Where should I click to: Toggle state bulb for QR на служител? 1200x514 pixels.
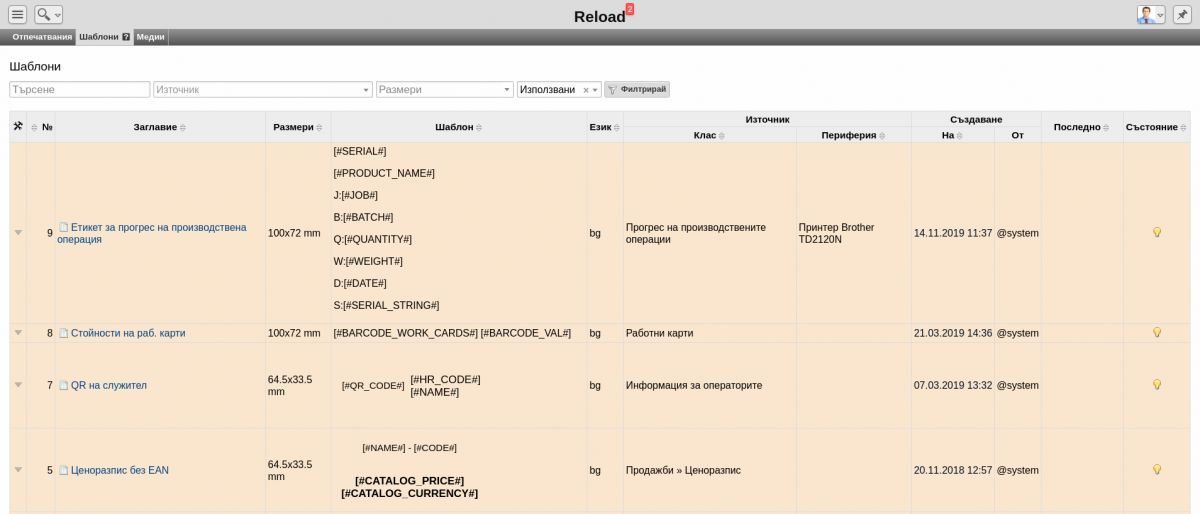(1157, 384)
